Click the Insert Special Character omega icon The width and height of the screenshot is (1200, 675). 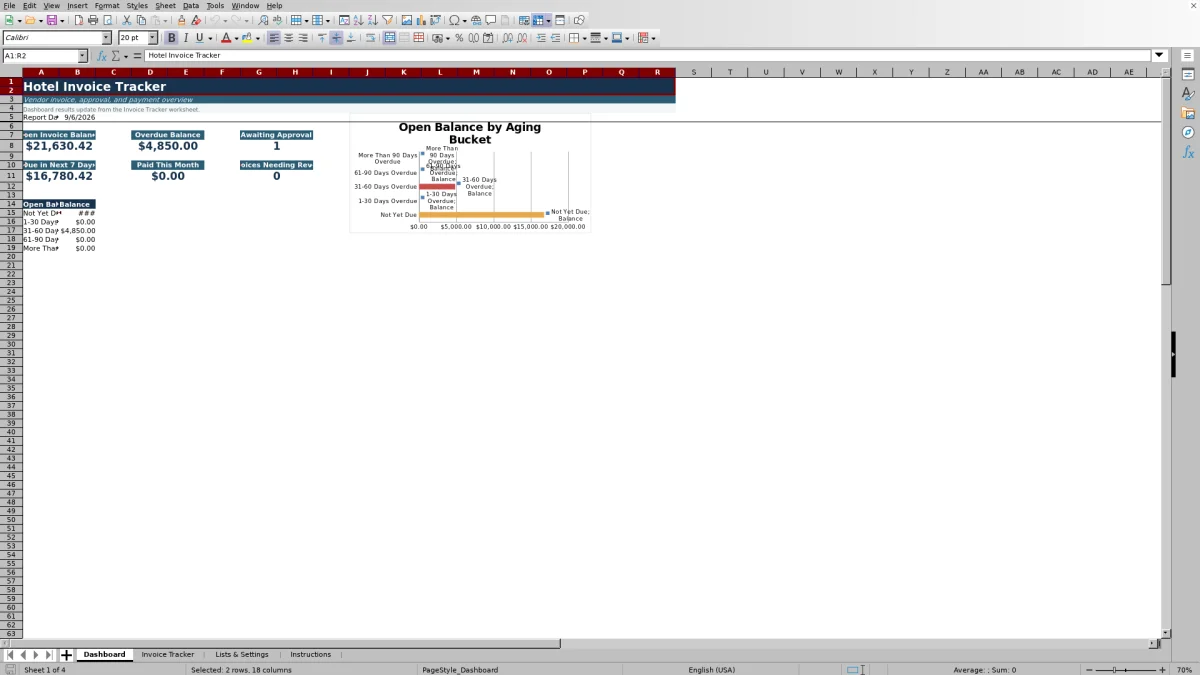coord(455,20)
